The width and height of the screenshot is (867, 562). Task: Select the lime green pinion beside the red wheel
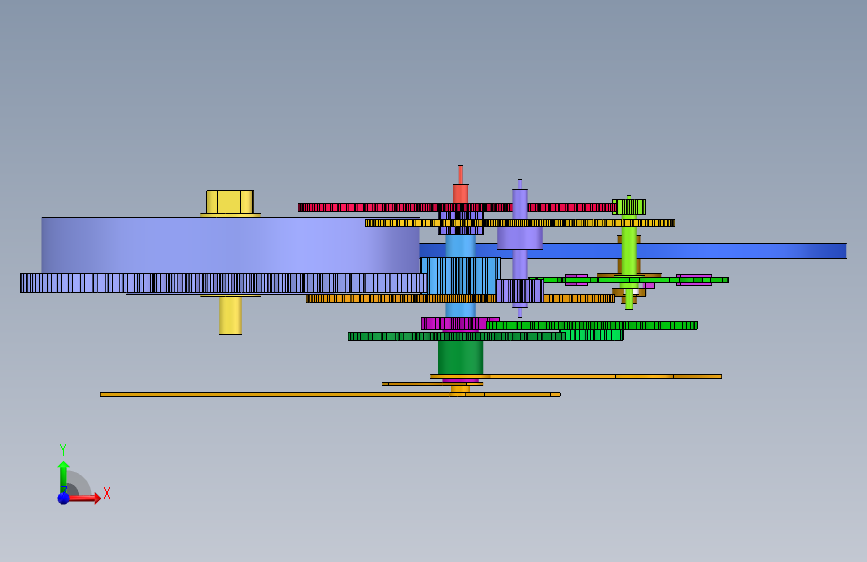pos(629,207)
